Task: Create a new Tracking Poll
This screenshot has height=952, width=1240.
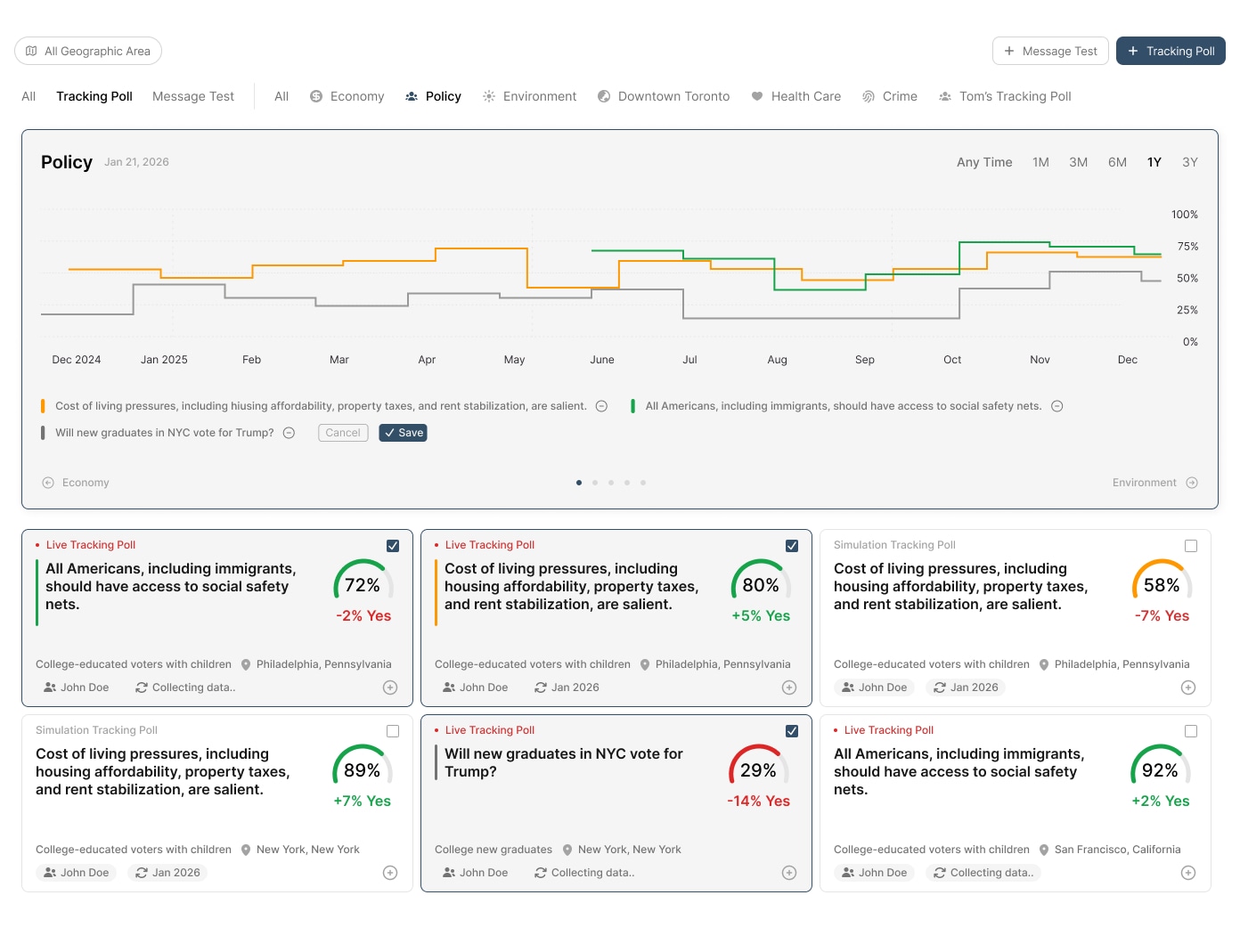Action: point(1171,51)
